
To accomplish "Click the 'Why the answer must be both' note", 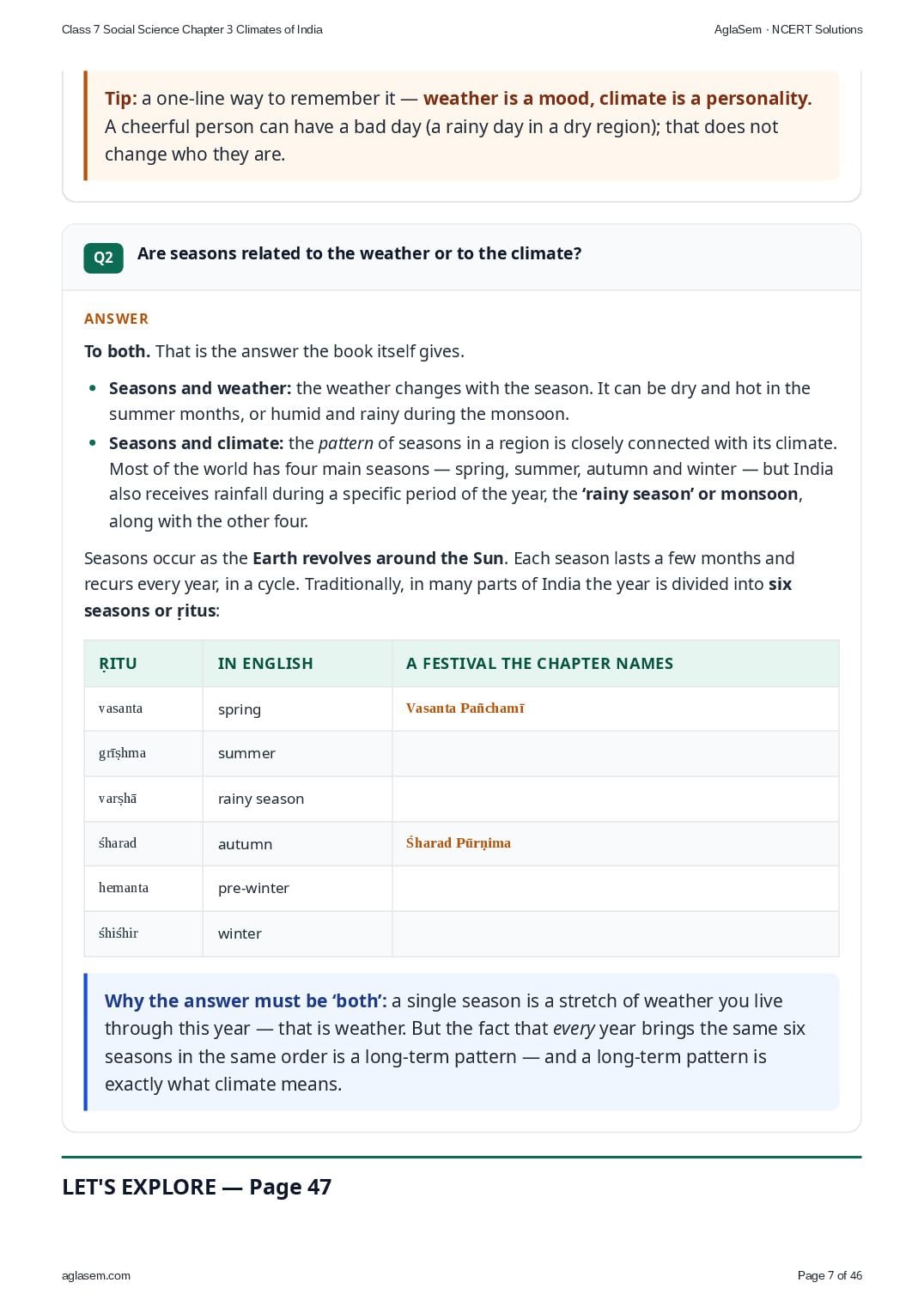I will coord(462,1042).
